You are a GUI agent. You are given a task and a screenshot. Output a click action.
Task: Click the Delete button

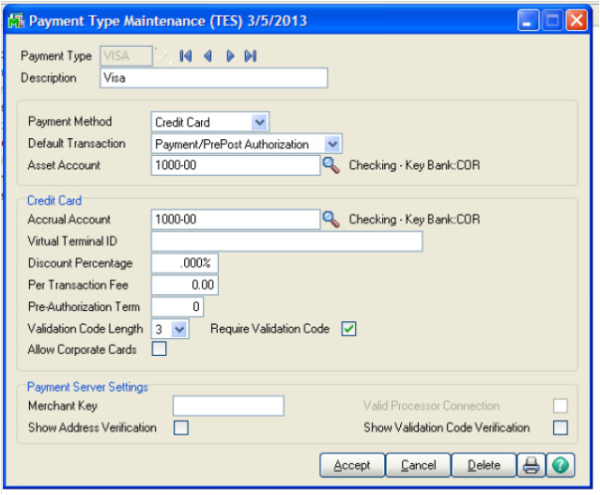coord(483,465)
